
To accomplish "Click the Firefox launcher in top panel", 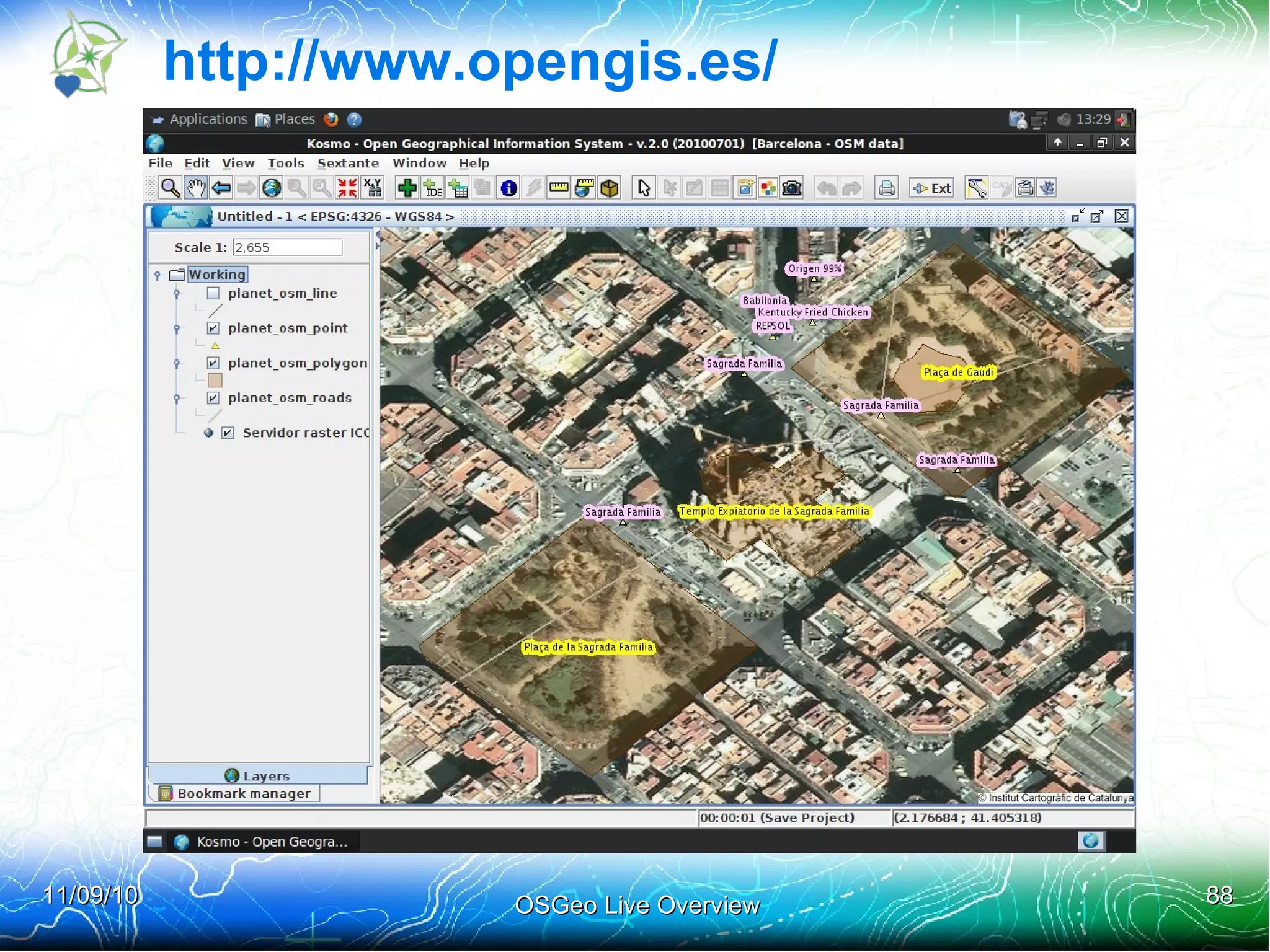I will coord(331,119).
